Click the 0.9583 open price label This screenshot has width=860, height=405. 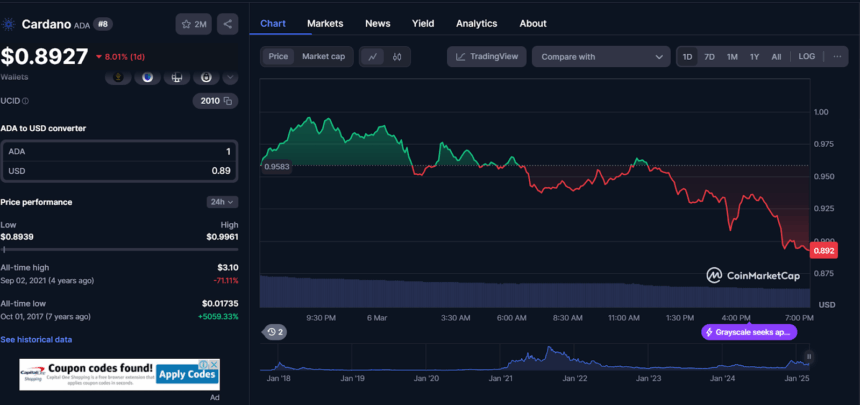[x=276, y=167]
